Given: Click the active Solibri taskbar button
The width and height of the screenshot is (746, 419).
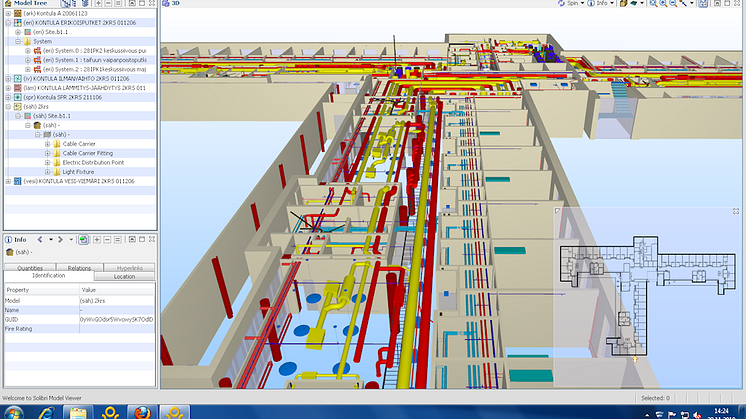Looking at the screenshot, I should point(174,413).
